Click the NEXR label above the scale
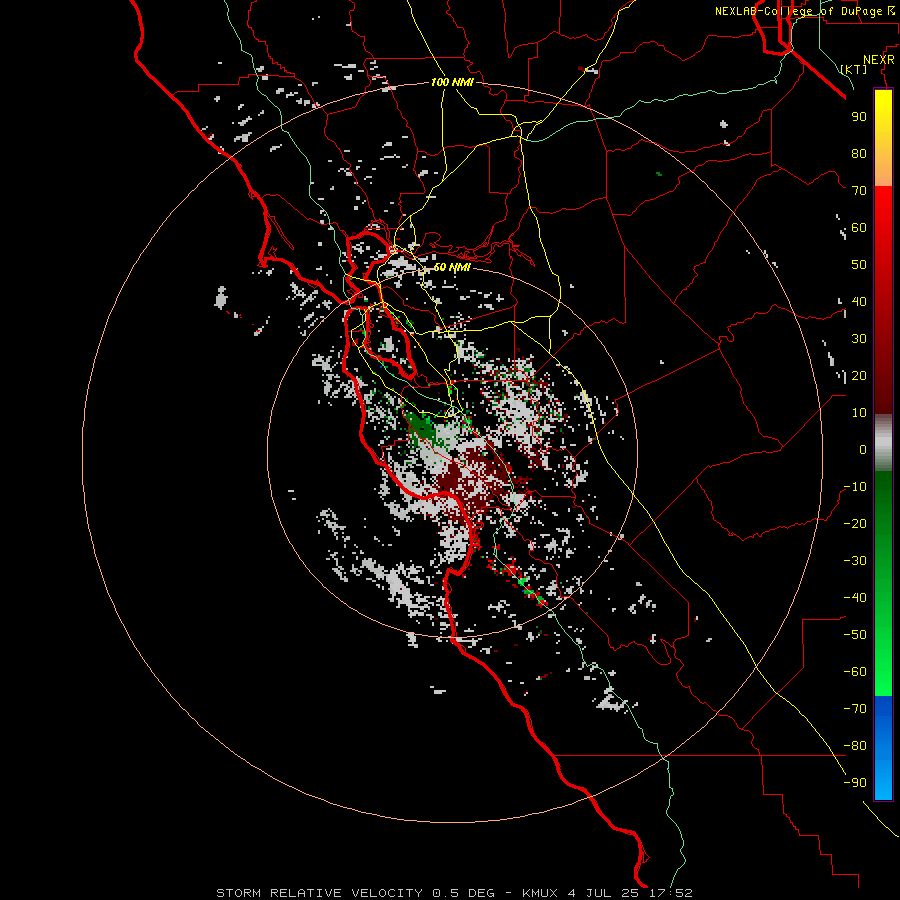The width and height of the screenshot is (900, 900). [x=879, y=60]
